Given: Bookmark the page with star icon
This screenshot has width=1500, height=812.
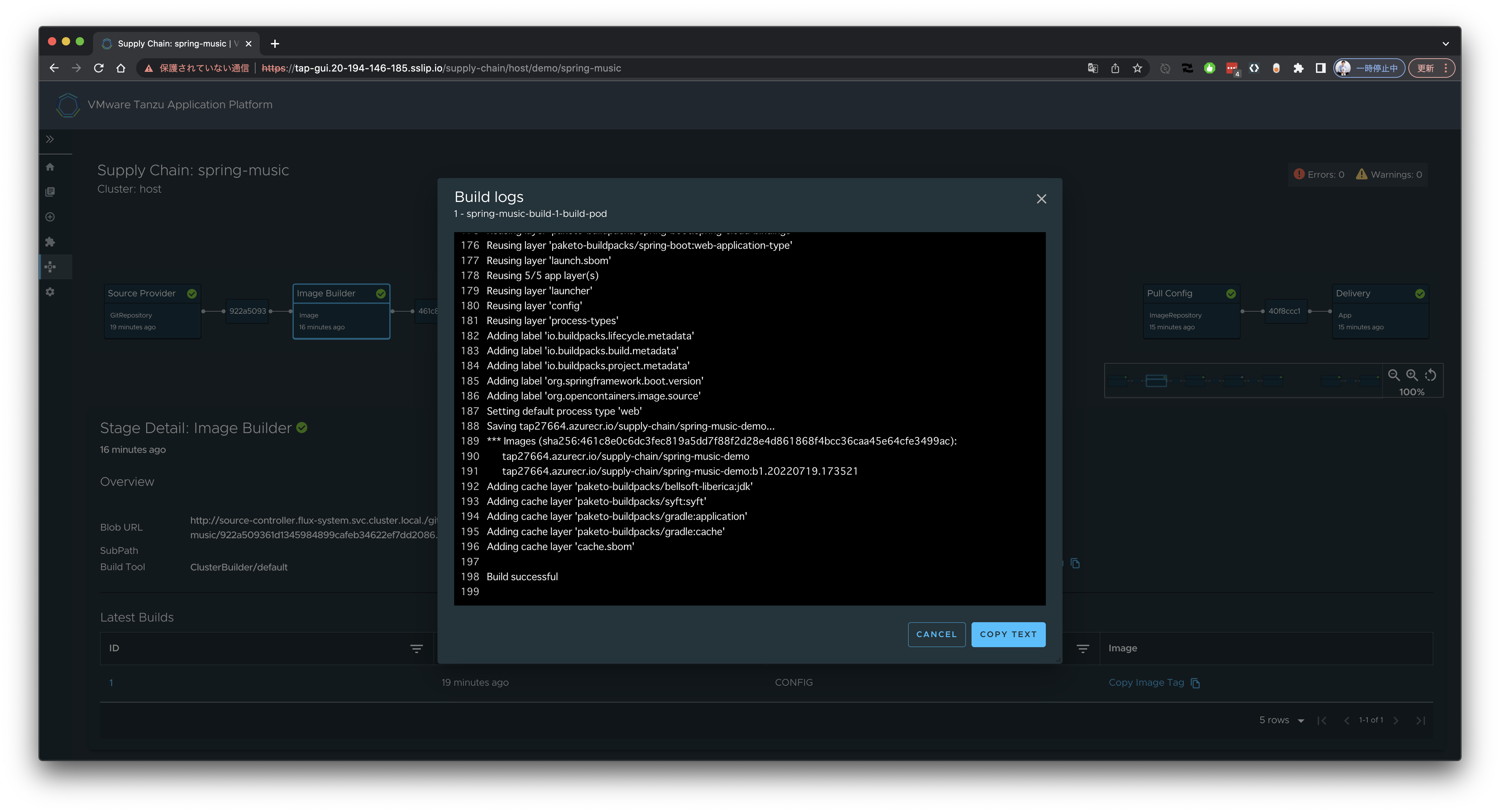Looking at the screenshot, I should pos(1137,68).
